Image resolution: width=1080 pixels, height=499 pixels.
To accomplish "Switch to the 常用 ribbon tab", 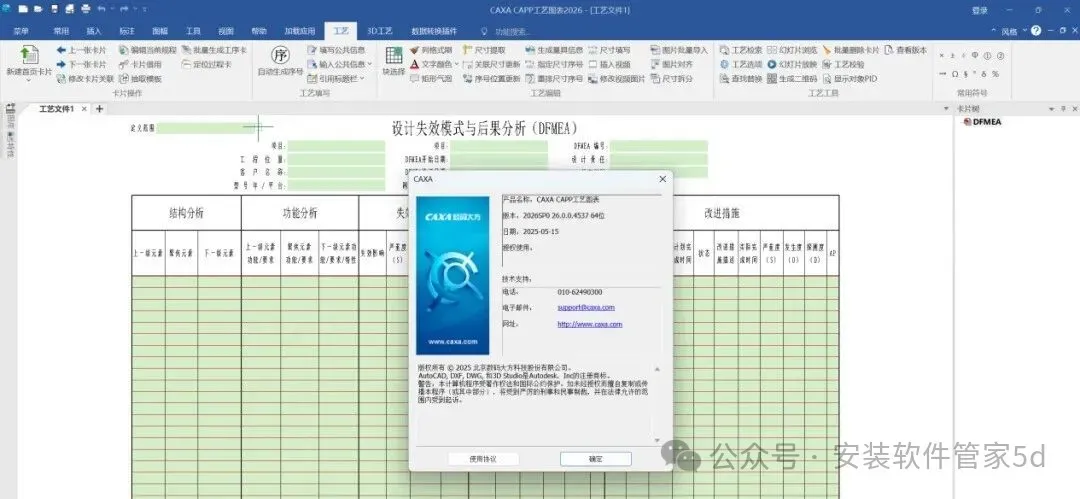I will pos(61,31).
